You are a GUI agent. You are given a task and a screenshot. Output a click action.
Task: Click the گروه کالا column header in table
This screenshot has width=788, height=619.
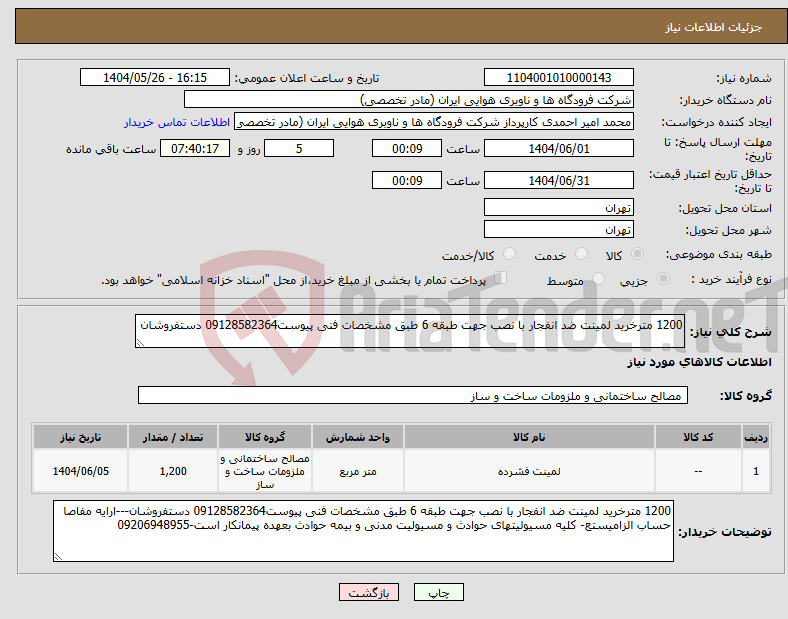tap(265, 437)
